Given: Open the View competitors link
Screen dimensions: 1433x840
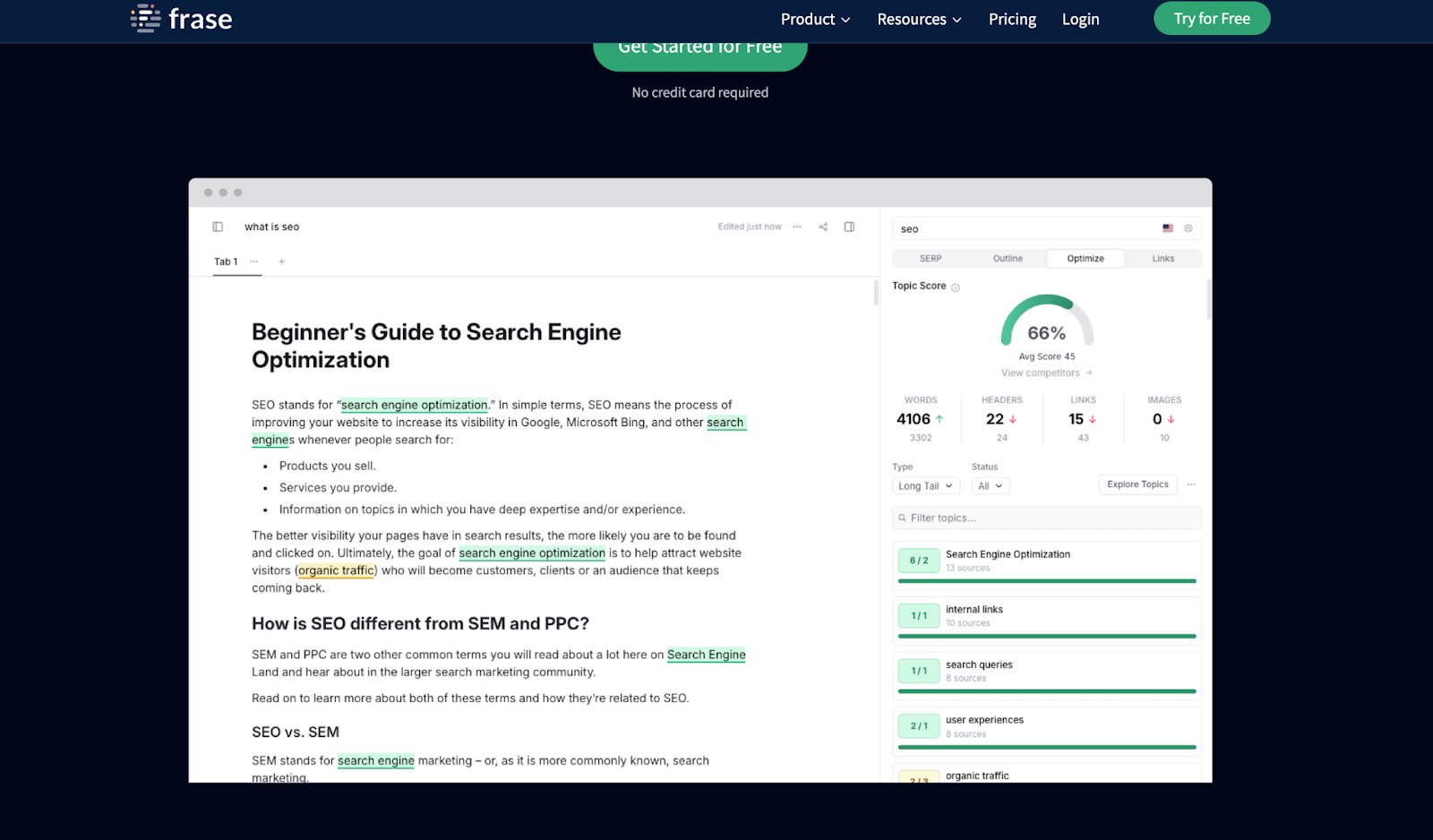Looking at the screenshot, I should click(x=1046, y=373).
